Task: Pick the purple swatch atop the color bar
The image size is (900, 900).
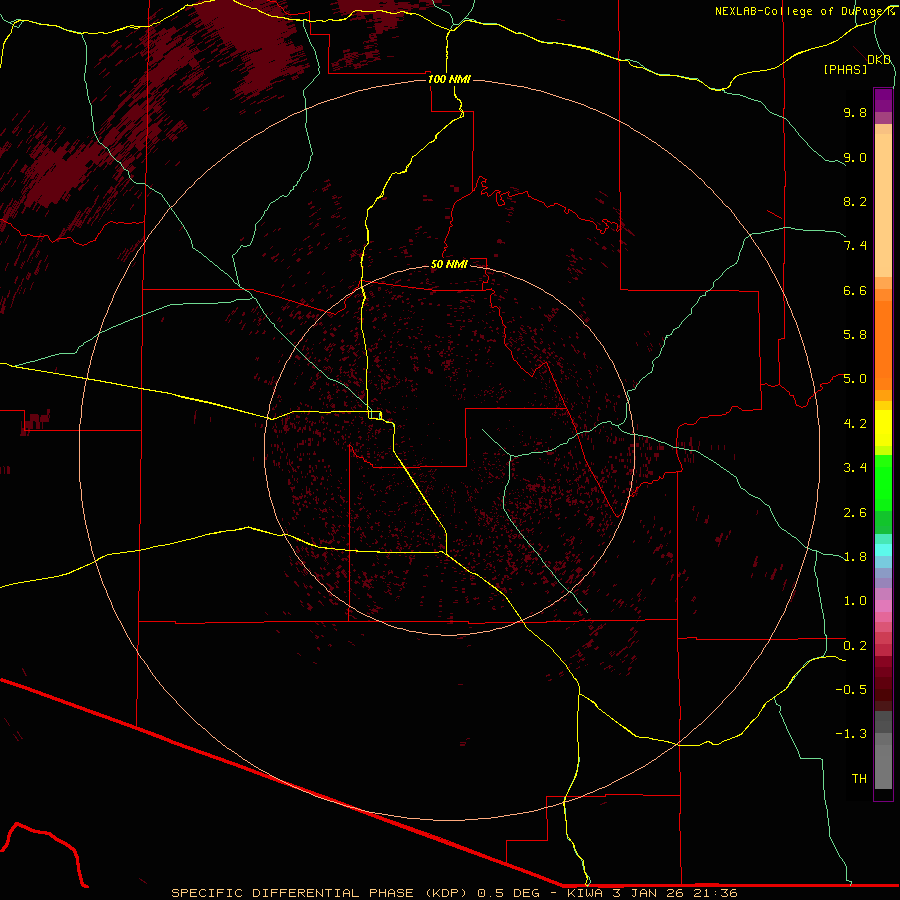Action: 883,100
